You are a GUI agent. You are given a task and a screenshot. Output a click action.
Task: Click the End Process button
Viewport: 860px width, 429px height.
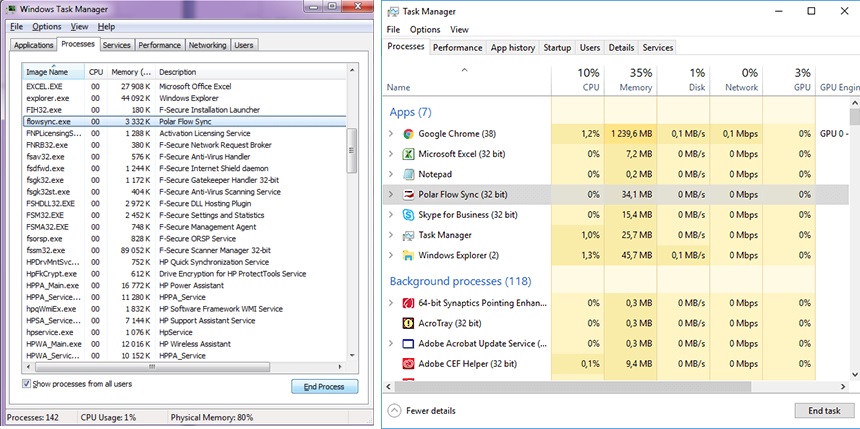click(x=324, y=387)
